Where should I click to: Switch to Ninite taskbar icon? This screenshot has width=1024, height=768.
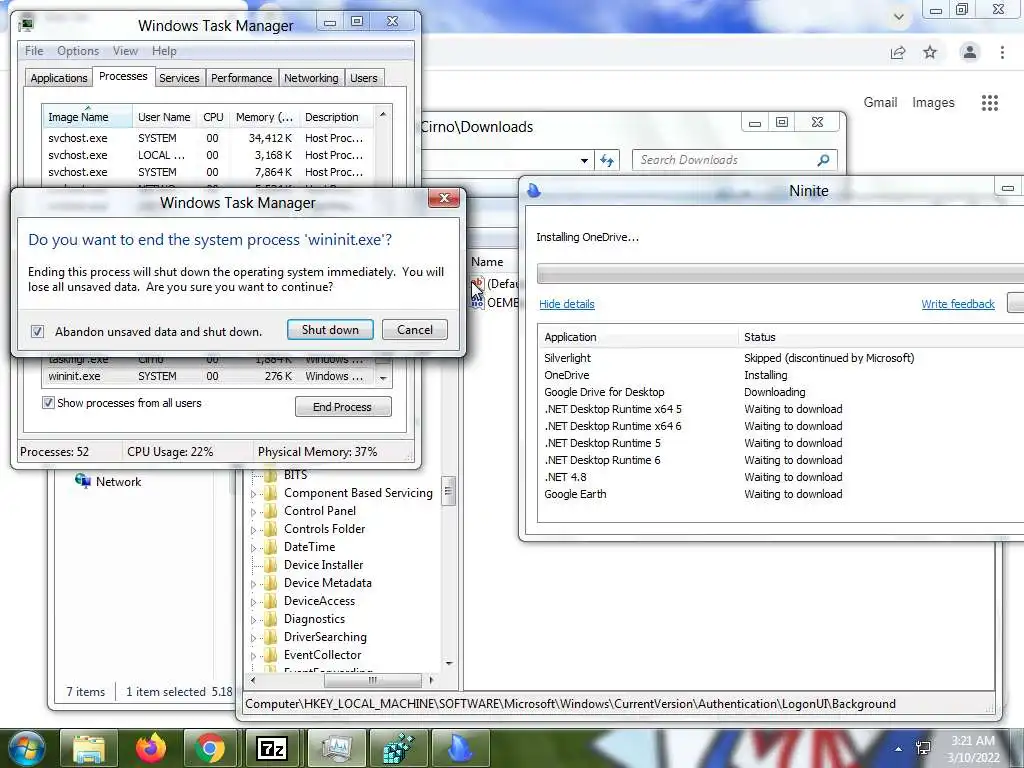460,748
